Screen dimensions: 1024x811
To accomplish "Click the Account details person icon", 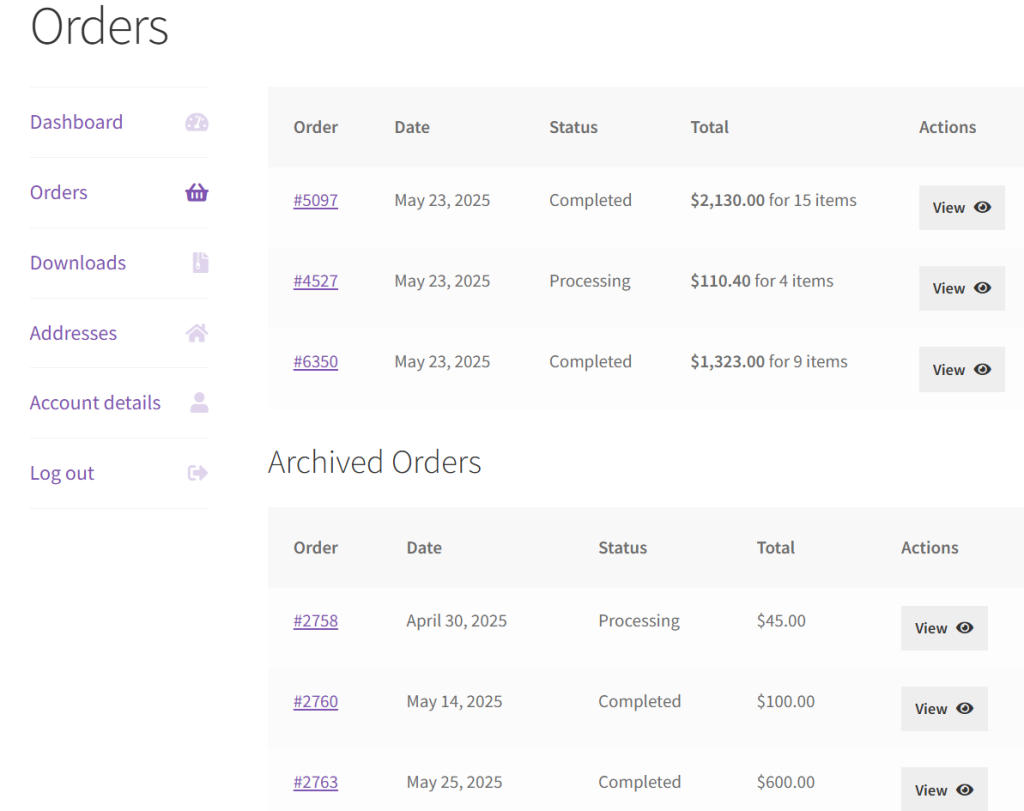I will [199, 403].
